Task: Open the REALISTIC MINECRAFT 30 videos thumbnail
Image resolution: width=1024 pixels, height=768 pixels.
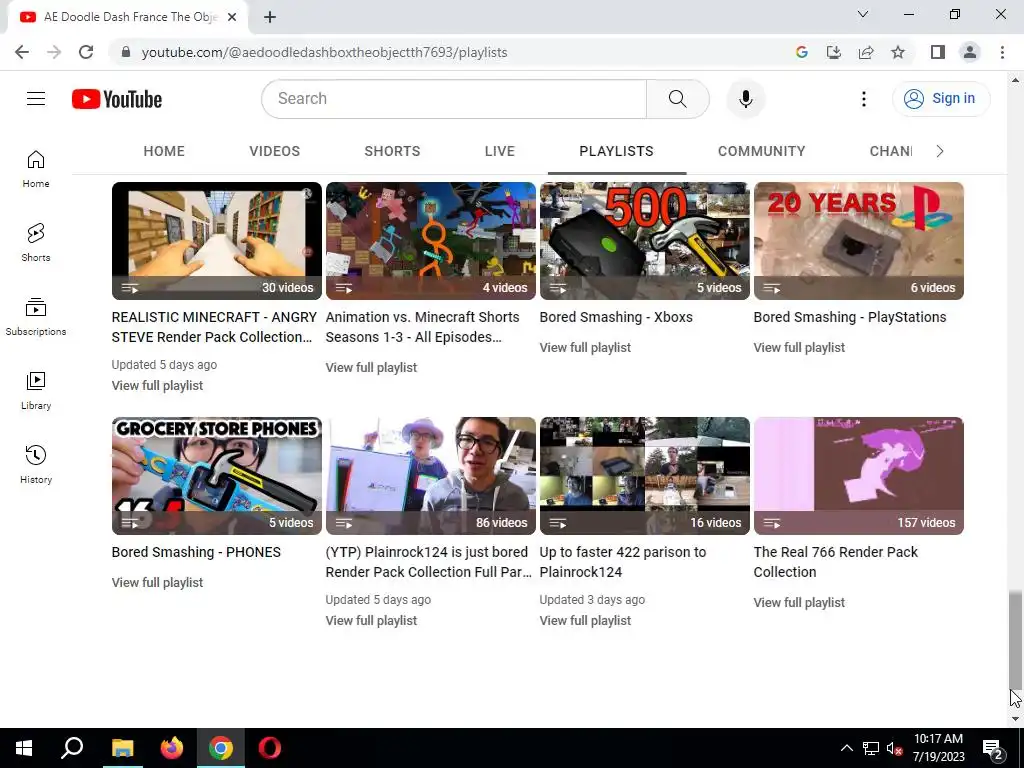Action: [x=217, y=241]
